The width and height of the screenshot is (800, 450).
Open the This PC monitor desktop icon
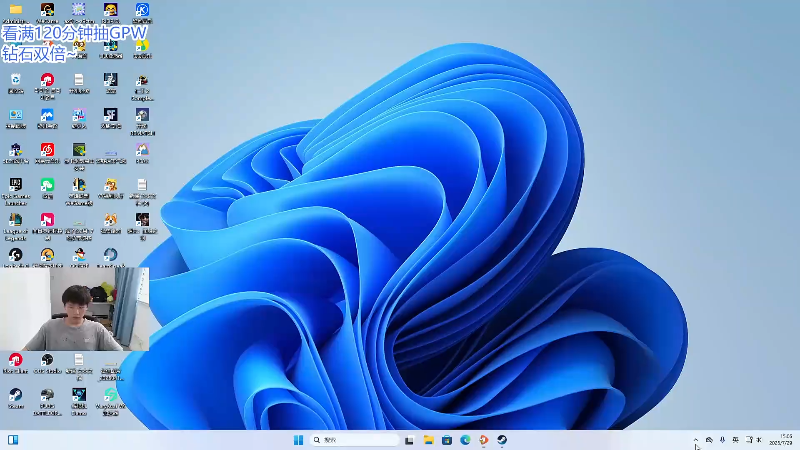15,114
